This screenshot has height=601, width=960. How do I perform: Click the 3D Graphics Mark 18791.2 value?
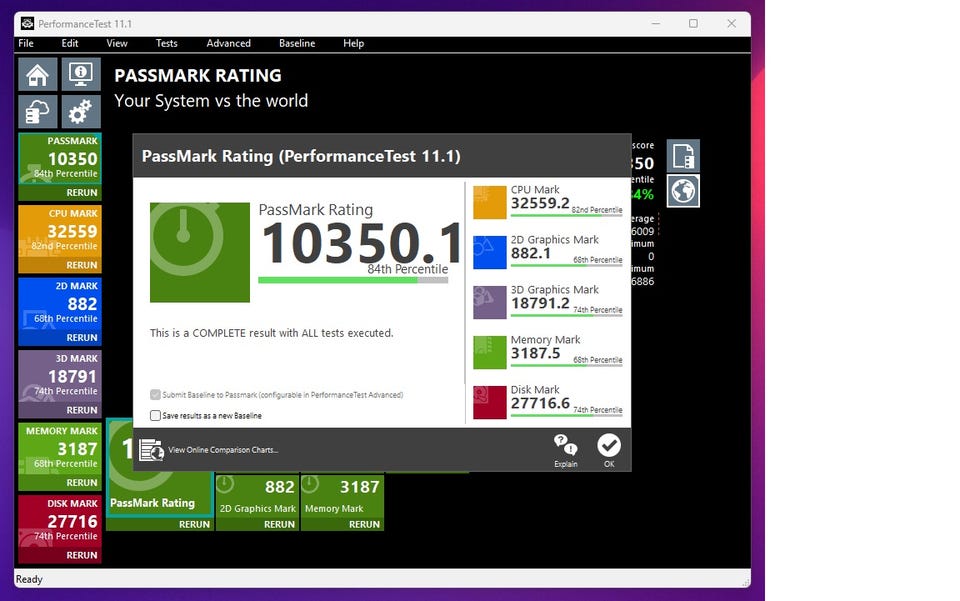[x=540, y=304]
